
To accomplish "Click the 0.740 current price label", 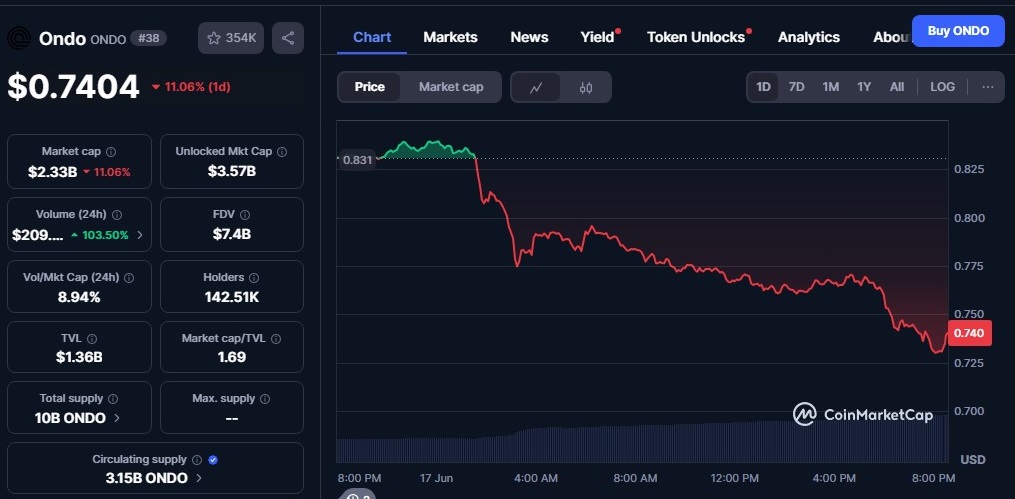I will tap(969, 333).
